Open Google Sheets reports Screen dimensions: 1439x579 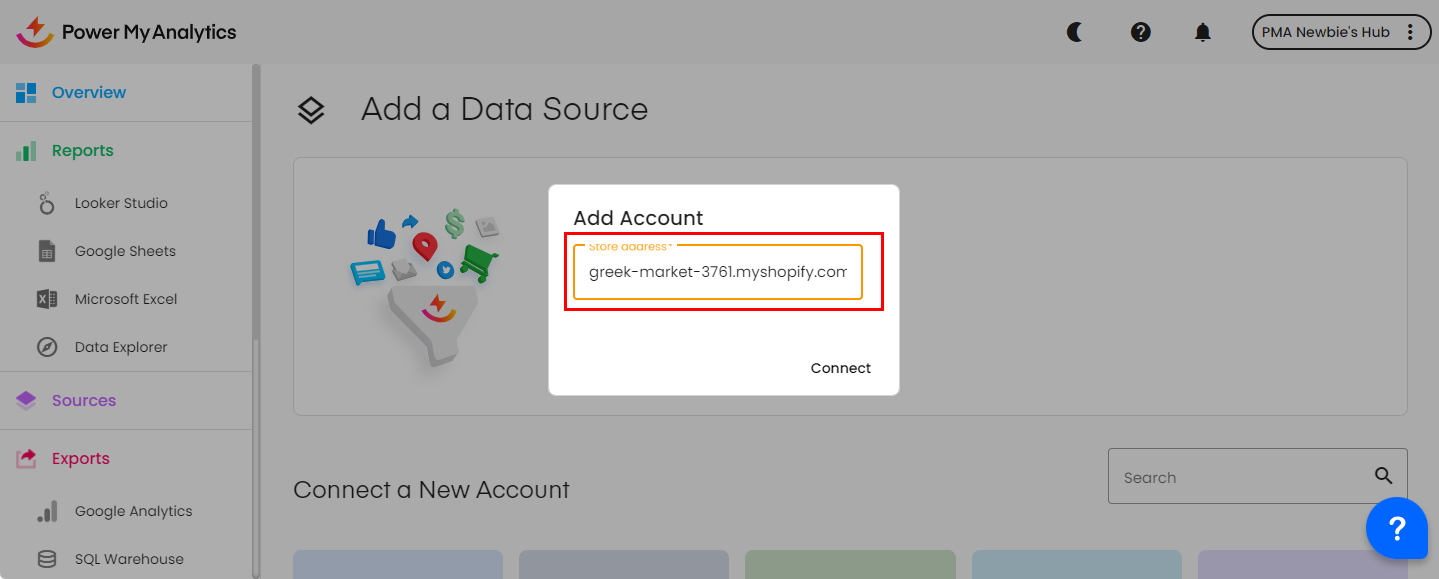124,251
